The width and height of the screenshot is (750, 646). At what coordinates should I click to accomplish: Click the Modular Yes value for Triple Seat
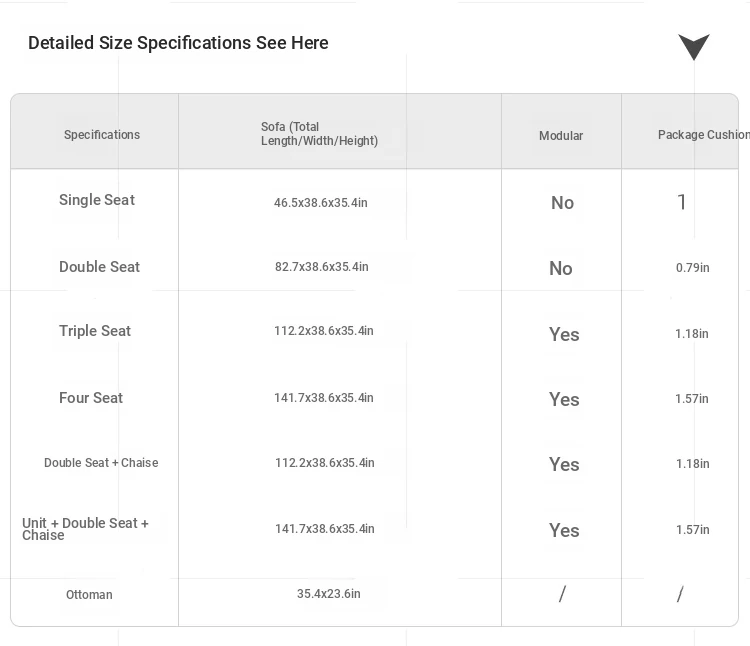click(x=564, y=334)
